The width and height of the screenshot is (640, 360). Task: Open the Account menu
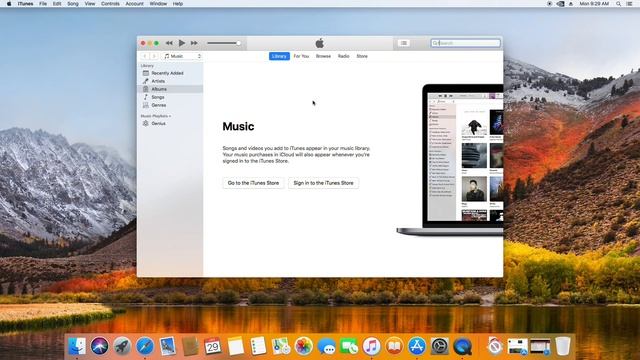click(134, 4)
